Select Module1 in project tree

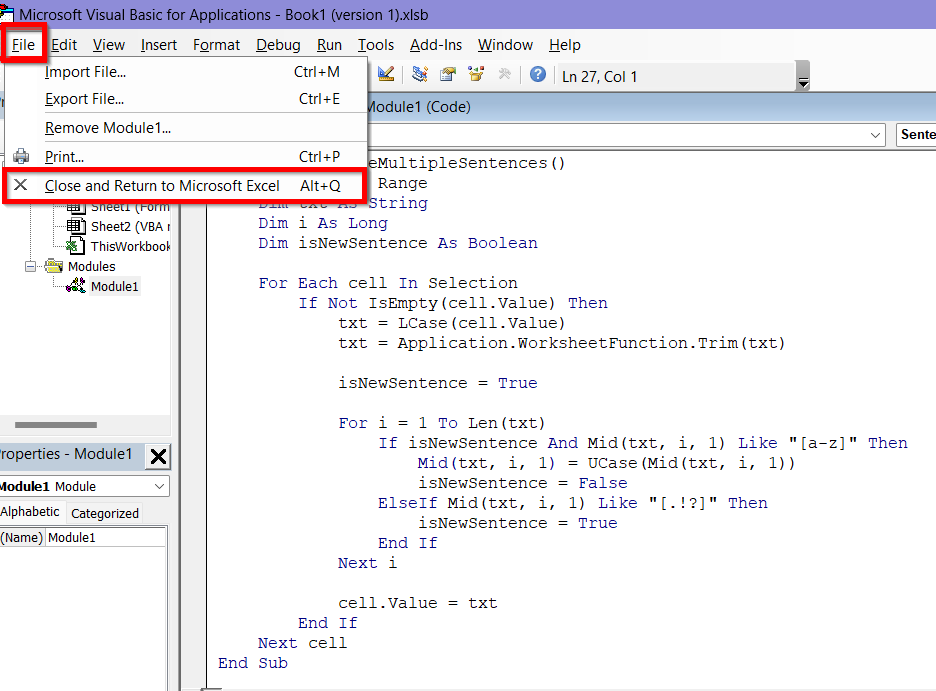click(115, 286)
